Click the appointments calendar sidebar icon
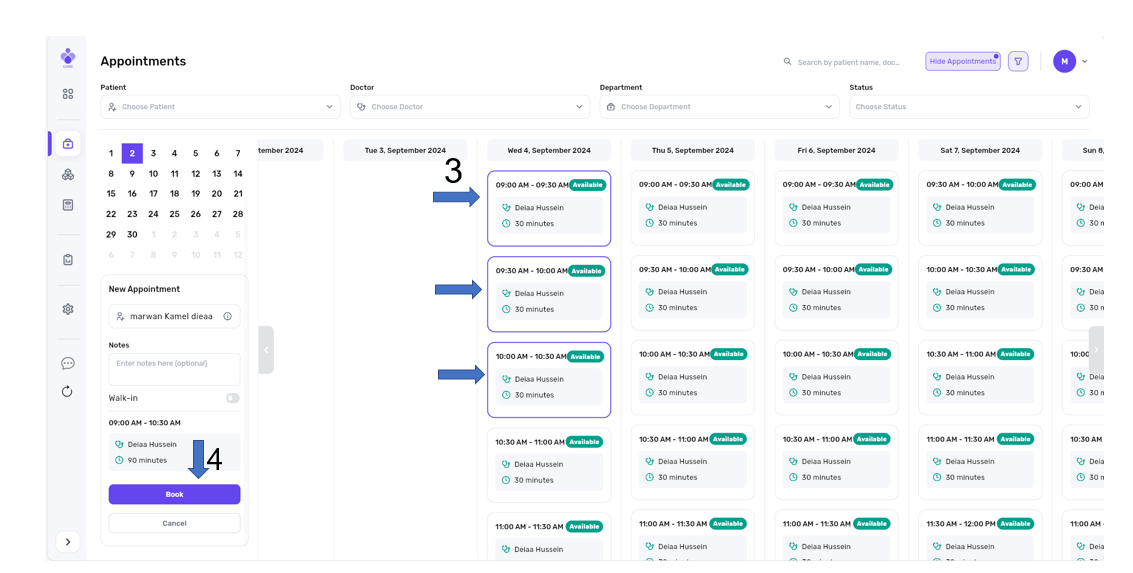The width and height of the screenshot is (1133, 573). click(x=68, y=144)
